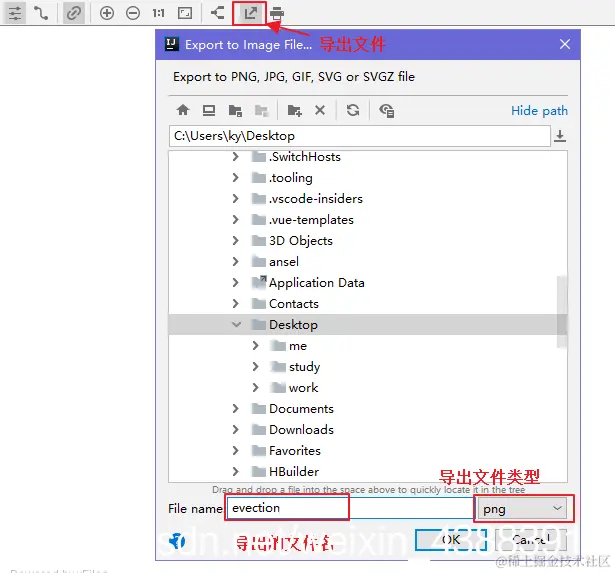Open the recent paths download arrow
The image size is (615, 573).
[560, 136]
